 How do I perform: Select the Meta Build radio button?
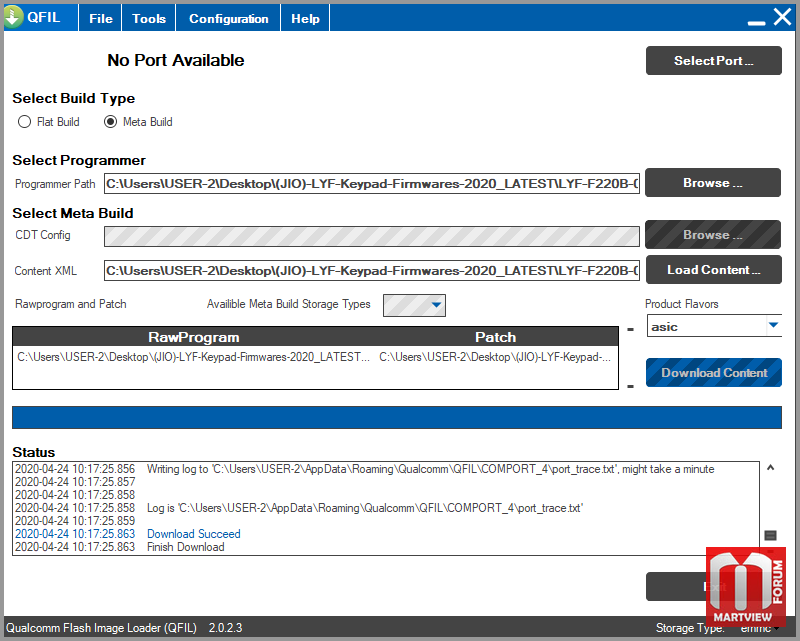pyautogui.click(x=110, y=122)
